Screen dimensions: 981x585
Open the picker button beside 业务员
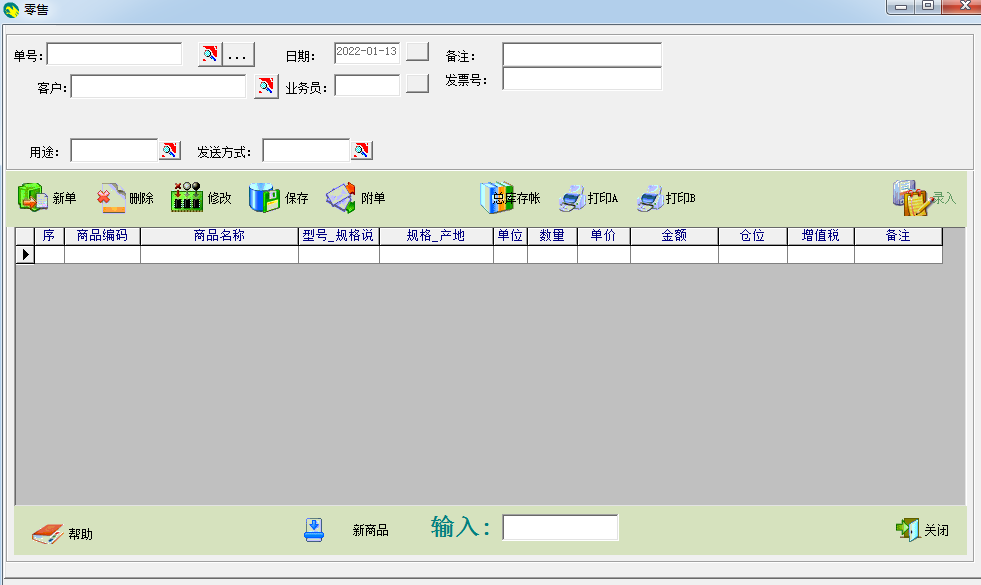click(417, 83)
